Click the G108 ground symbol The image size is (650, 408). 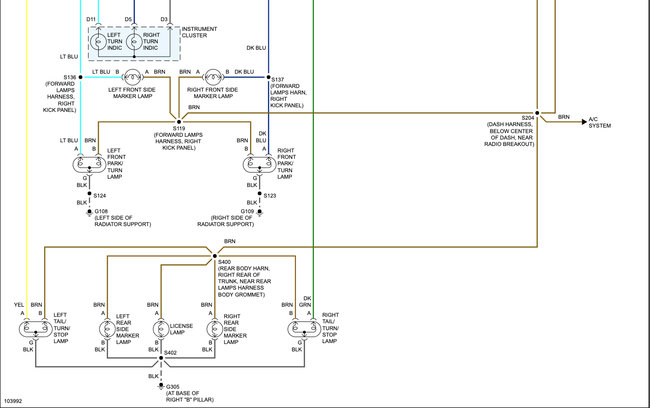point(89,212)
